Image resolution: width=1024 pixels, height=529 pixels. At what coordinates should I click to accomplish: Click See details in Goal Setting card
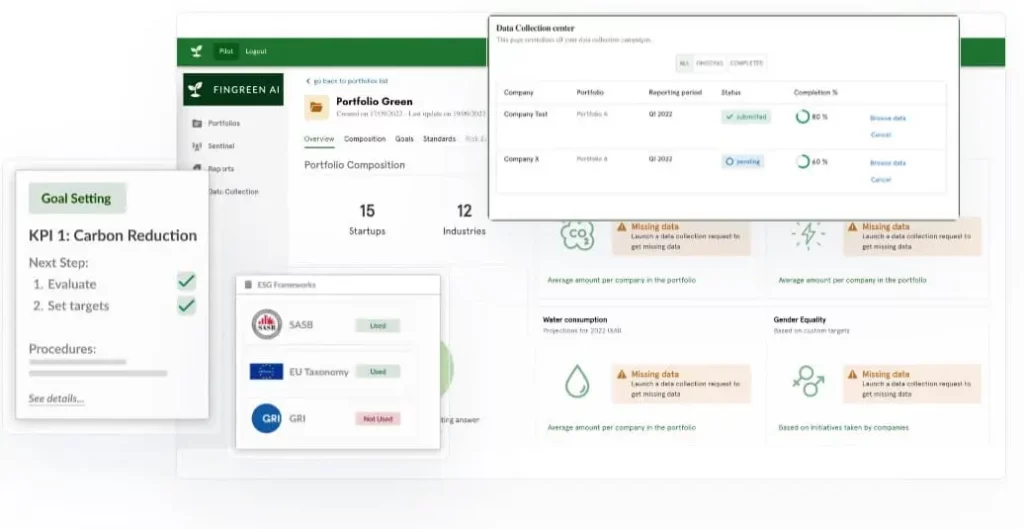click(x=56, y=398)
